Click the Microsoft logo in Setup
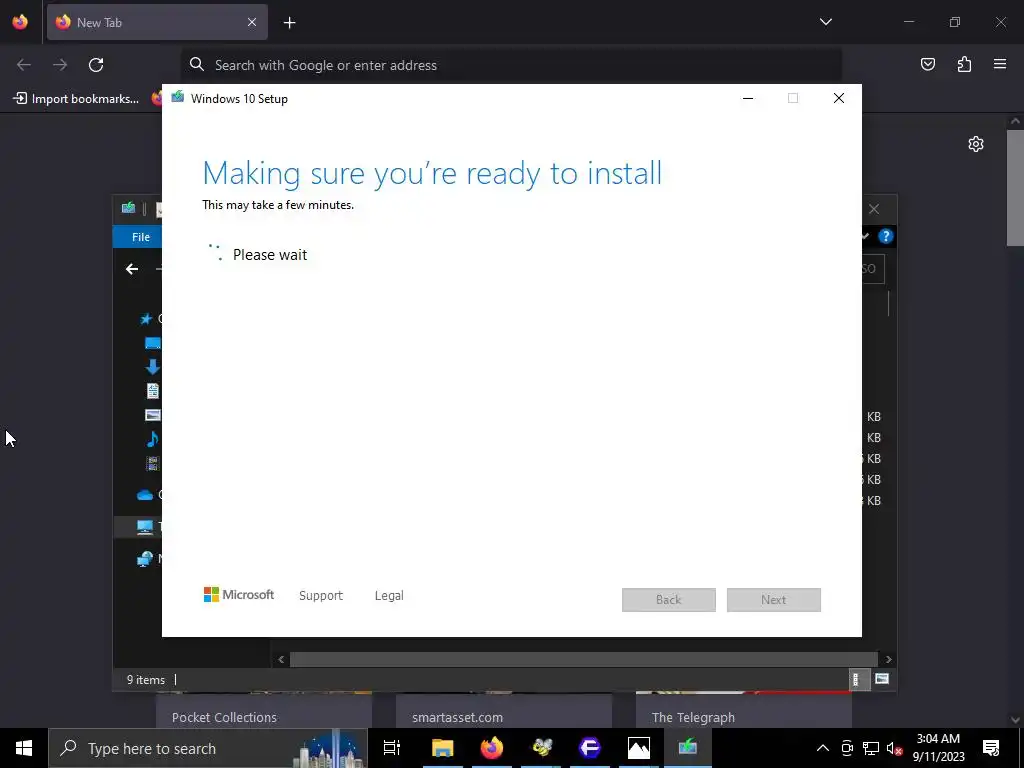This screenshot has width=1024, height=768. pyautogui.click(x=239, y=595)
